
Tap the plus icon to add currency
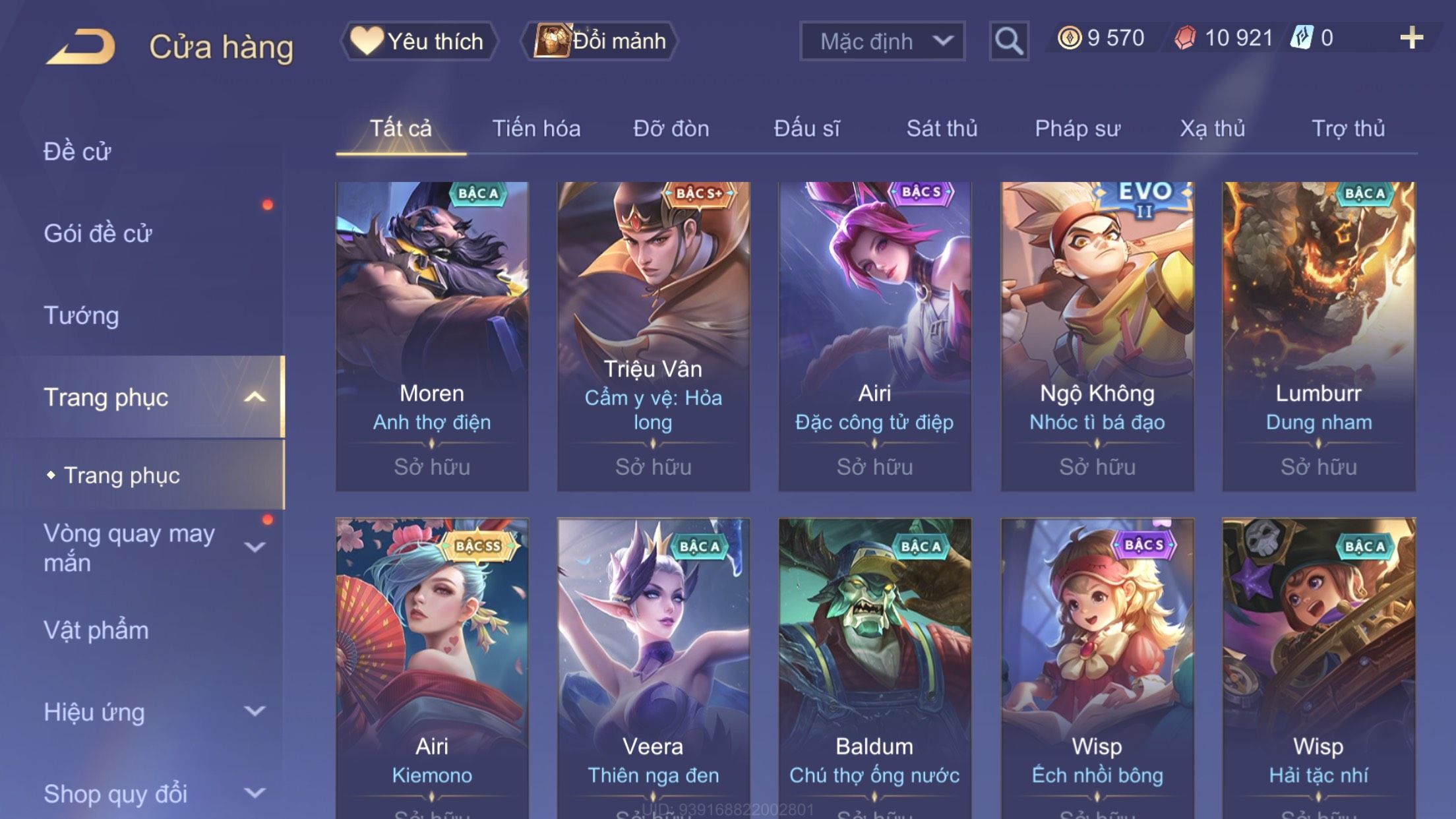pos(1411,38)
